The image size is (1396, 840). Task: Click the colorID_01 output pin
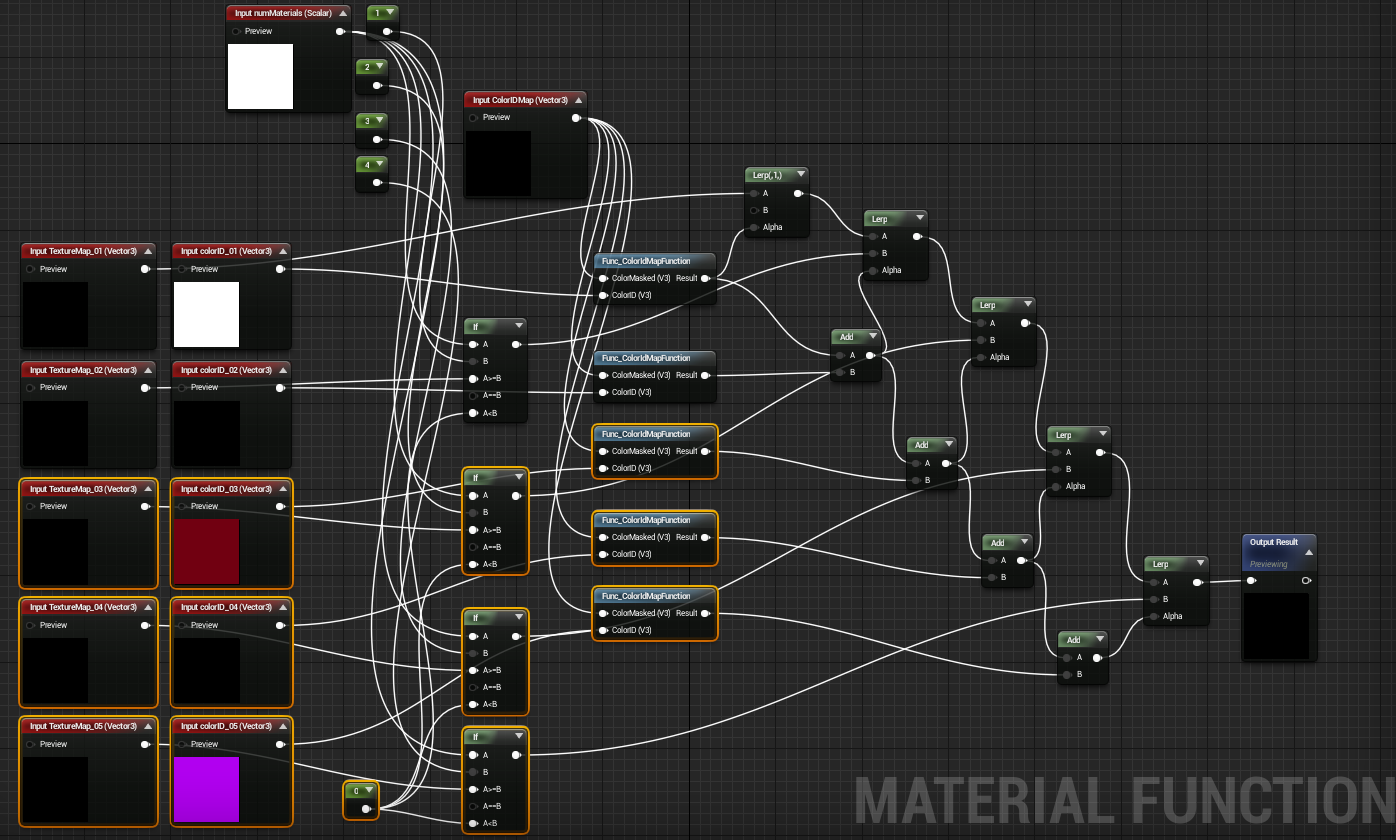tap(280, 269)
